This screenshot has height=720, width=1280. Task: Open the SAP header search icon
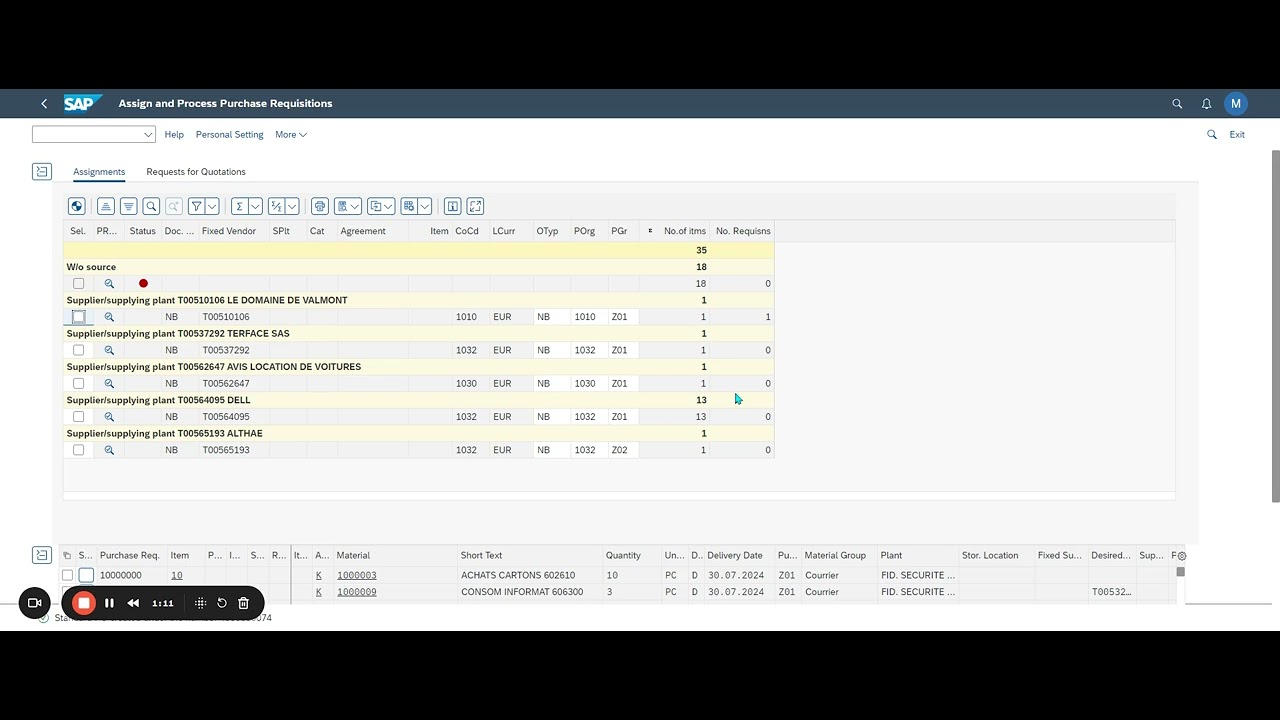click(x=1177, y=103)
